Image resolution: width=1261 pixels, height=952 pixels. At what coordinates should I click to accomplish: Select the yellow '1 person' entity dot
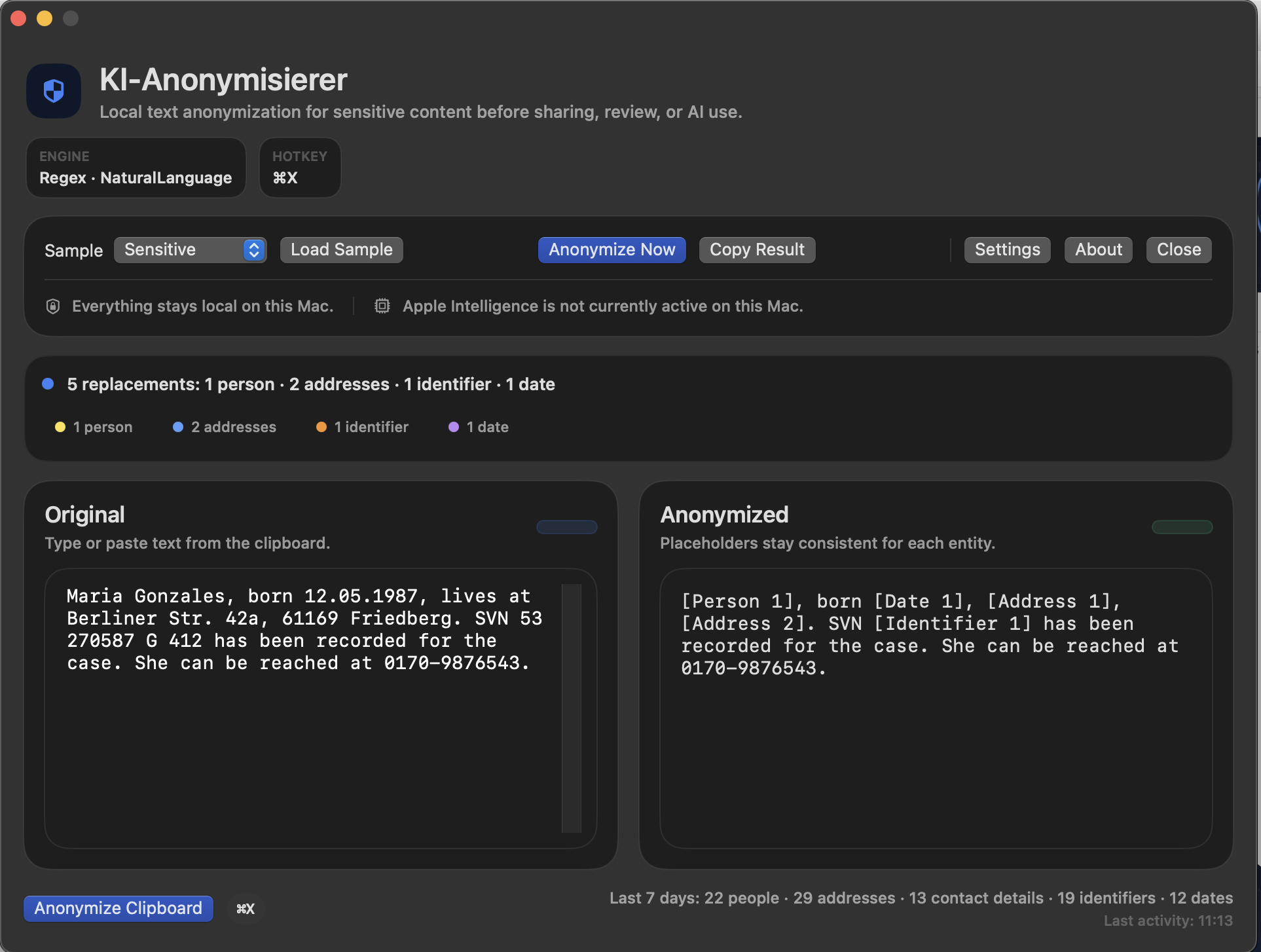click(x=61, y=427)
